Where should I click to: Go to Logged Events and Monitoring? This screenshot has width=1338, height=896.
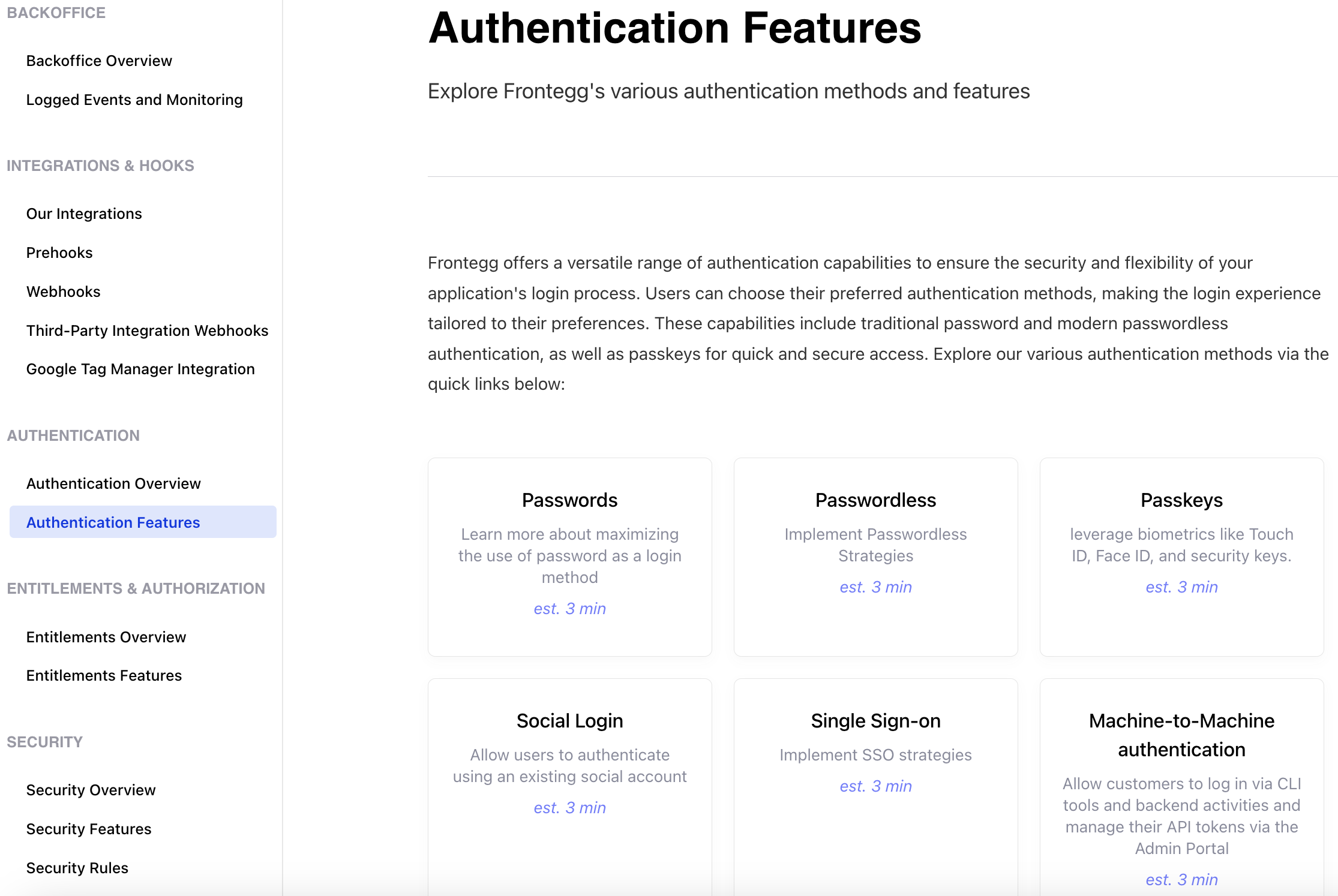(134, 100)
